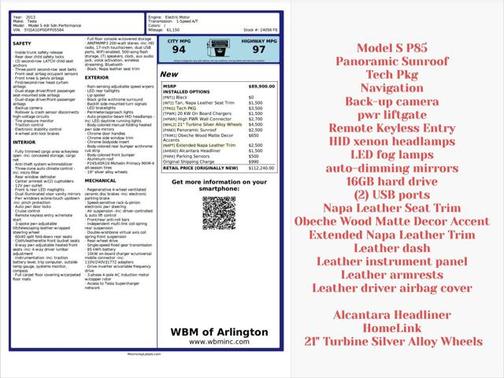Click the red 'Back-up camera' feature line
Viewport: 504px width, 378px height.
392,101
